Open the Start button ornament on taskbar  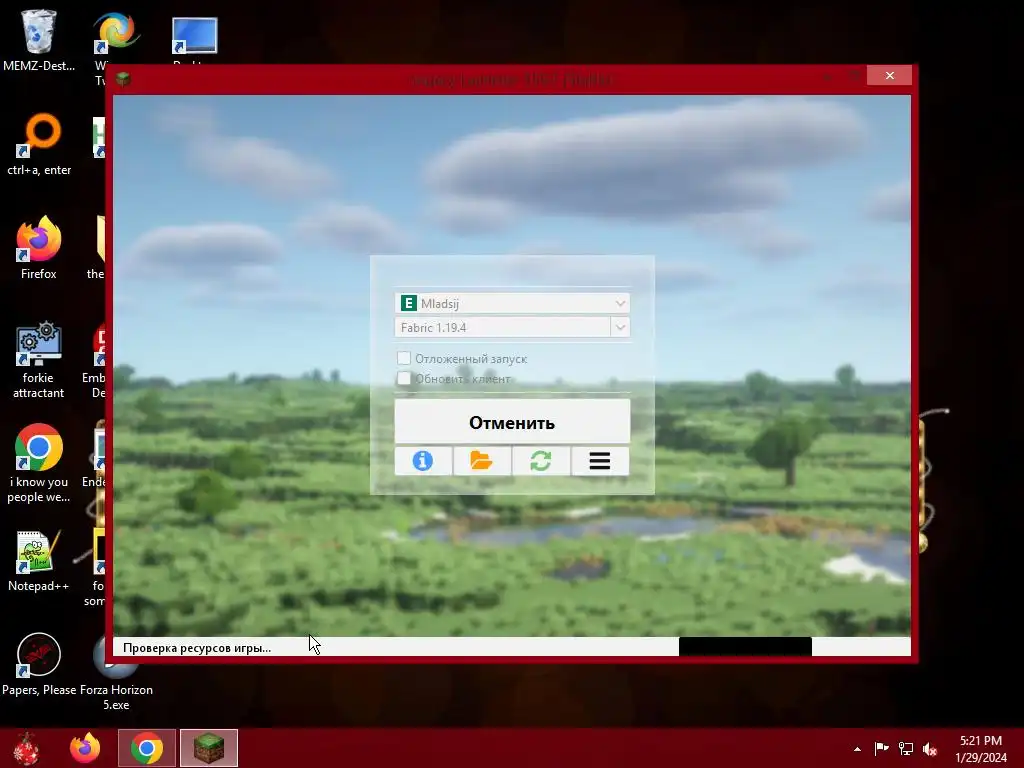tap(26, 748)
